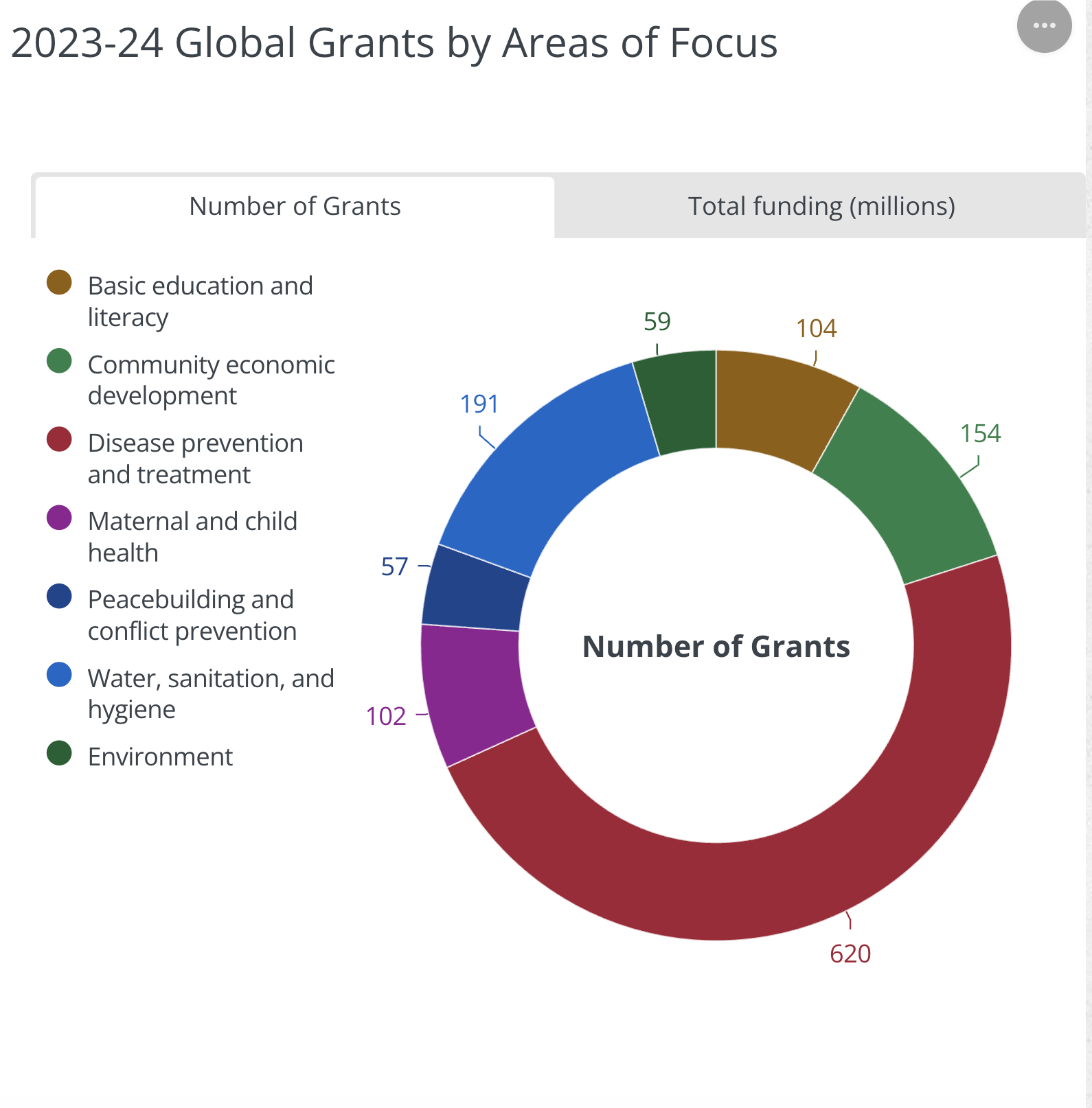Open the three-dot chart options menu

1044,26
